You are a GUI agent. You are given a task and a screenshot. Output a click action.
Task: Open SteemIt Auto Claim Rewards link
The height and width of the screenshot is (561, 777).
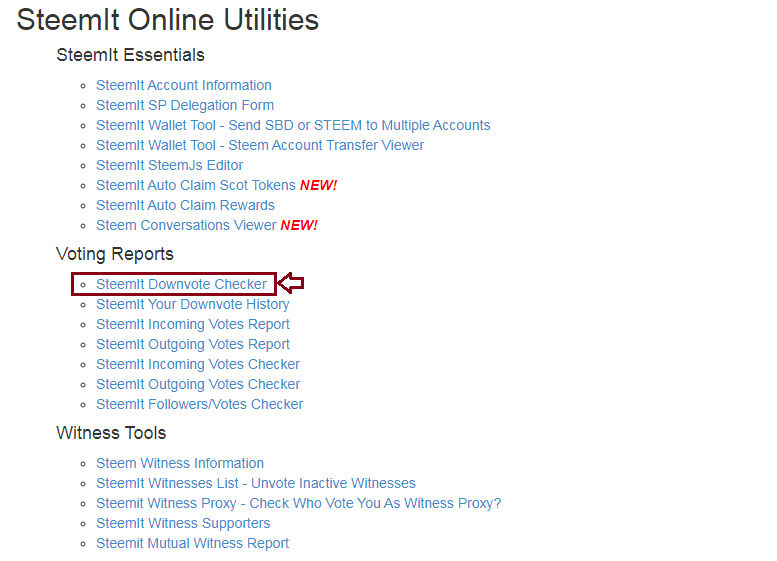coord(185,205)
